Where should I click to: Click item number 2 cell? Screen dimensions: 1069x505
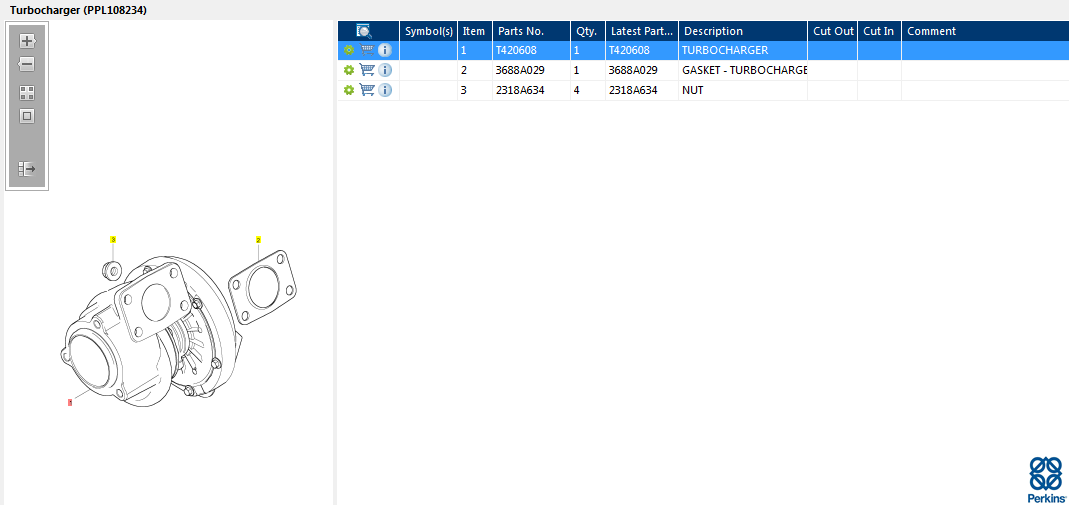coord(475,70)
